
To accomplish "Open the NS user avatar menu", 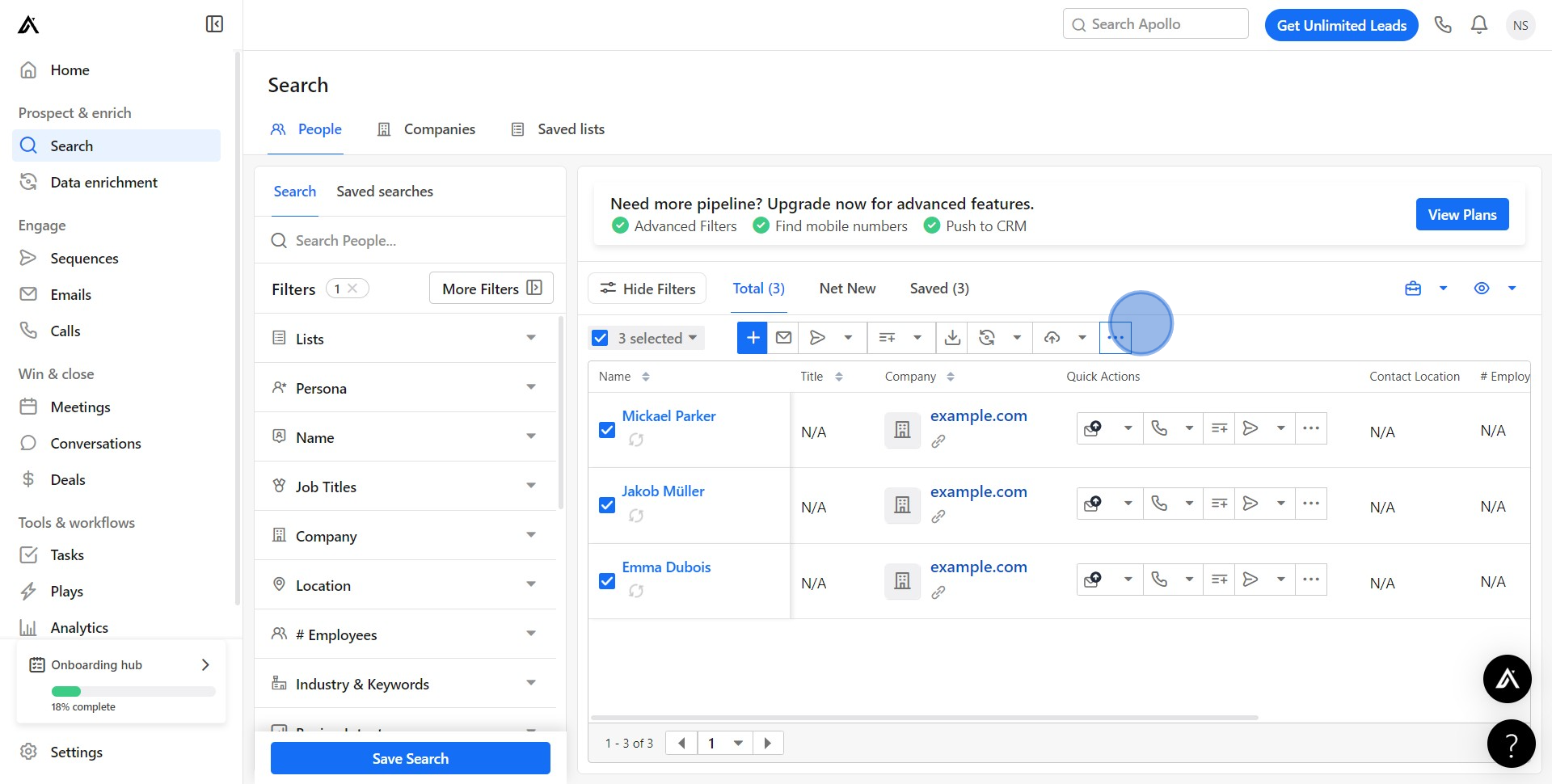I will 1520,25.
